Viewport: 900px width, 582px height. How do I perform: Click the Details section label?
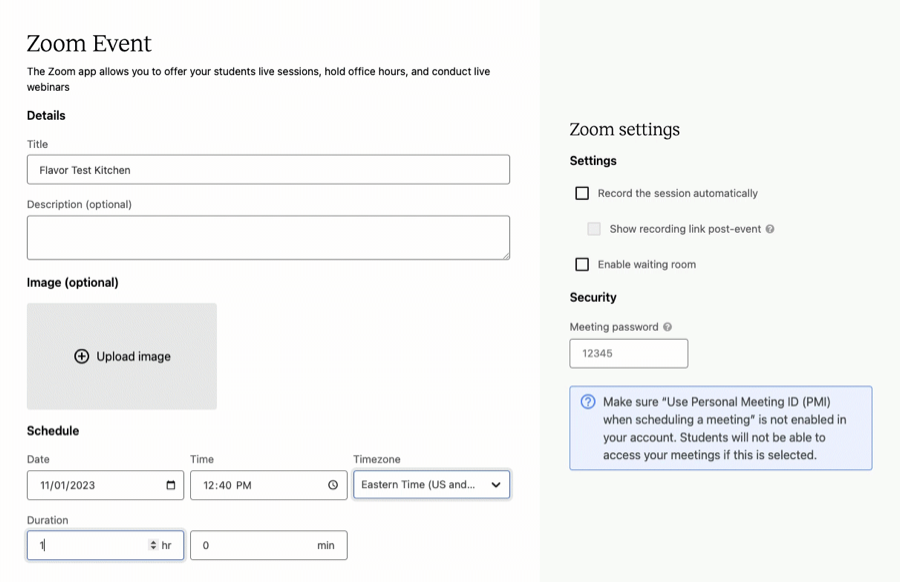(46, 115)
